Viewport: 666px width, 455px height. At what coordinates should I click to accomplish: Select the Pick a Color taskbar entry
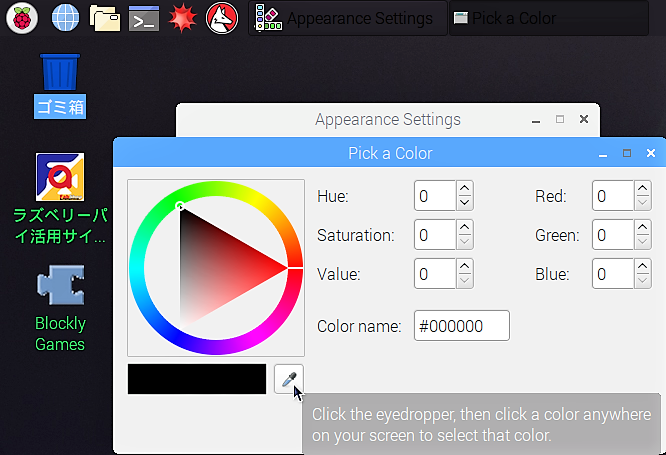[x=549, y=18]
